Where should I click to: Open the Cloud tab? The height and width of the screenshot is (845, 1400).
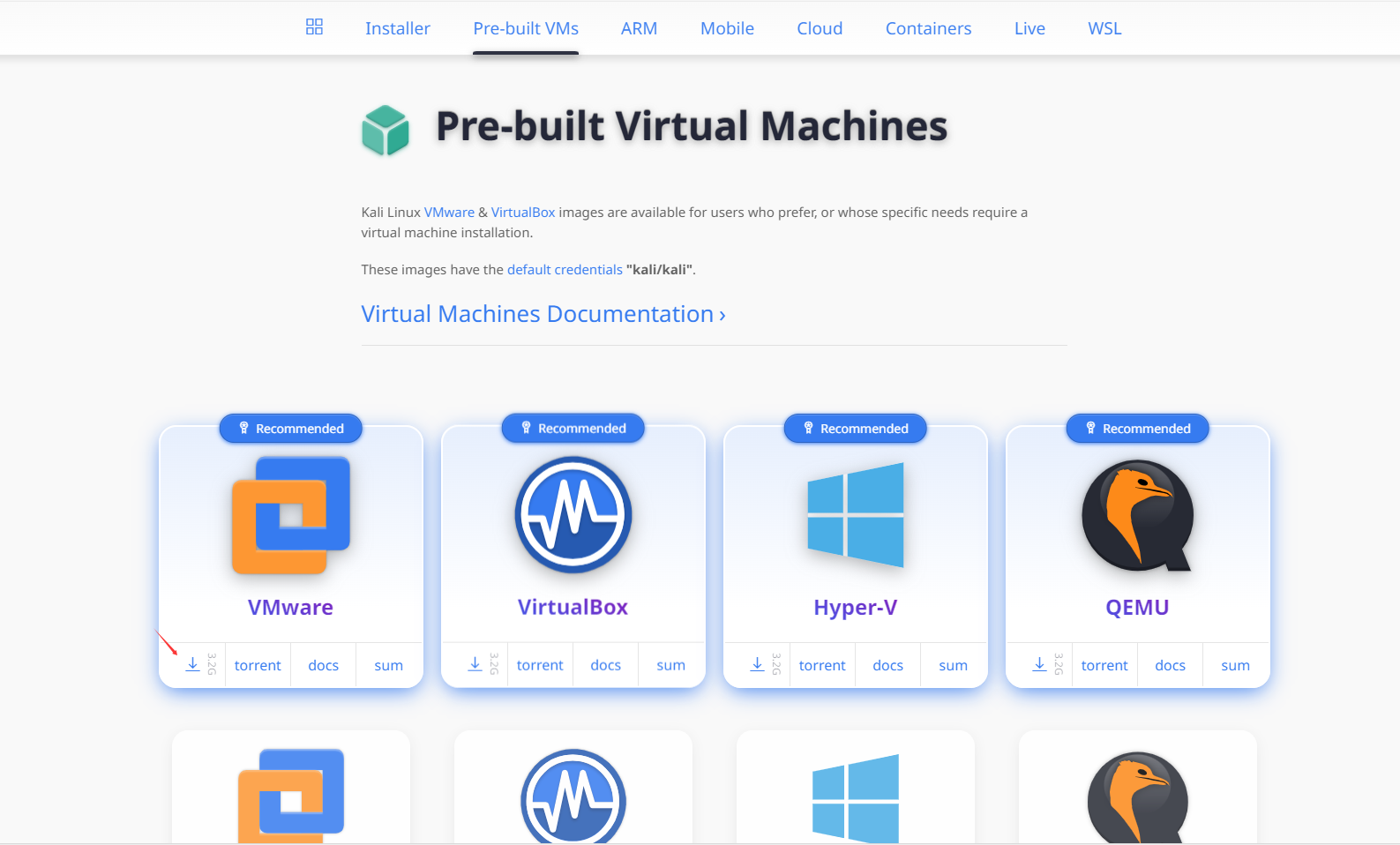coord(820,28)
